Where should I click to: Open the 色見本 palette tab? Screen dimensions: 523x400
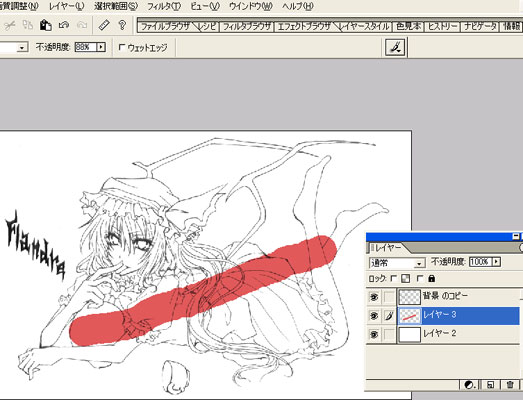408,26
